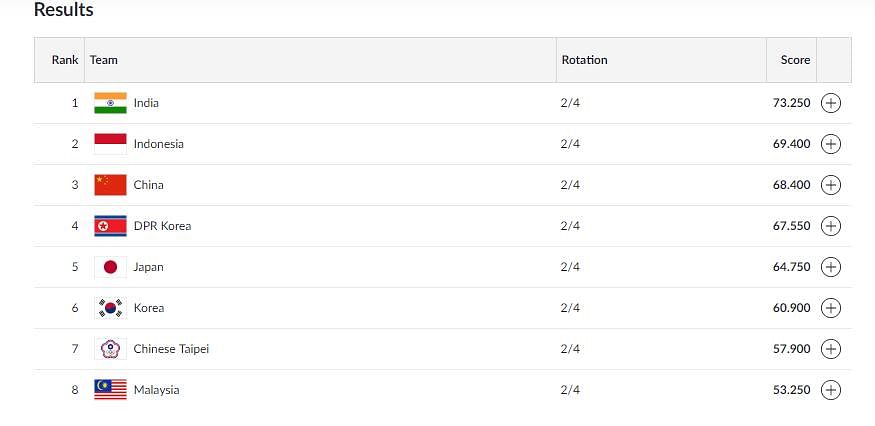Open the Chinese Taipei team name
Screen dimensions: 875x426
(171, 349)
